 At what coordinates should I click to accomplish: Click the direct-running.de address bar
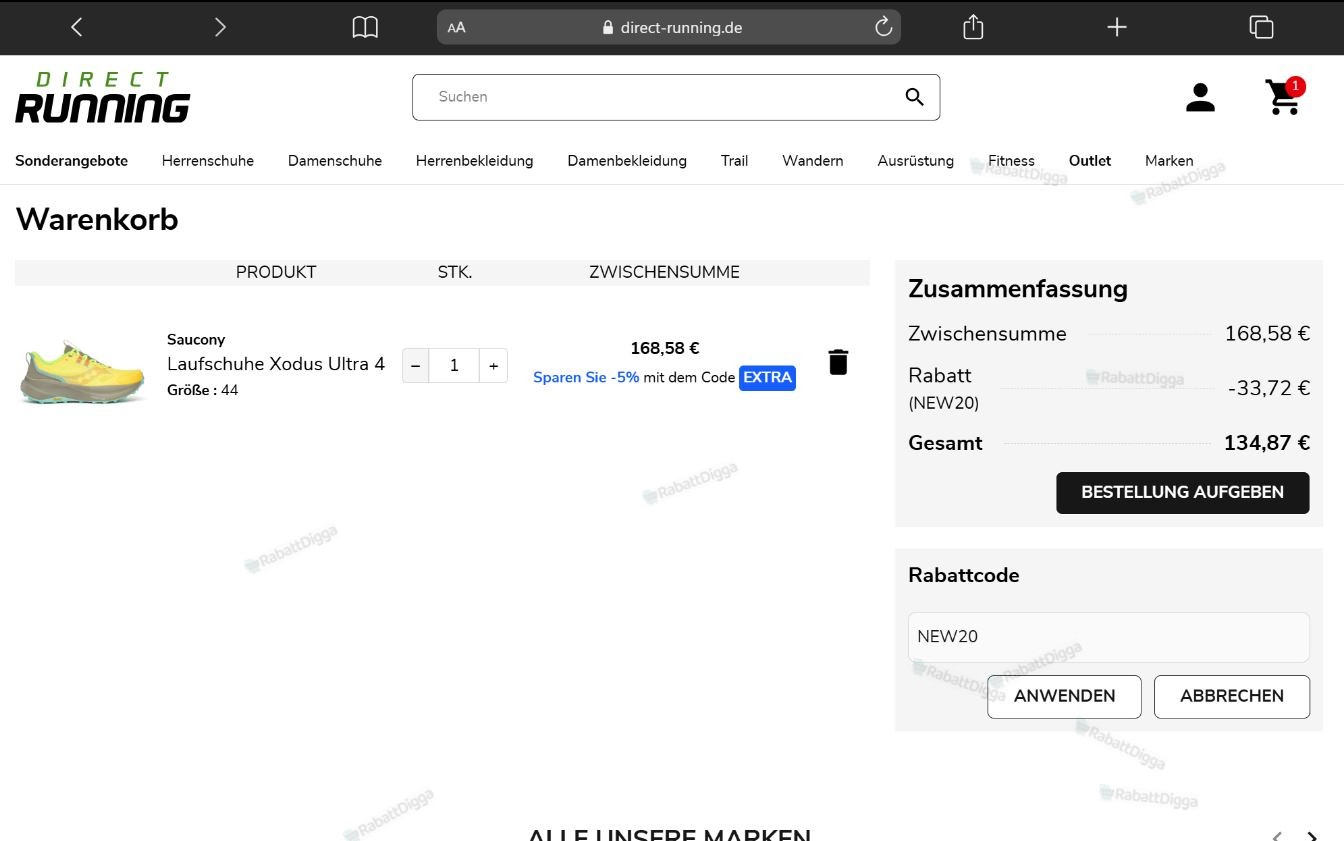[668, 27]
